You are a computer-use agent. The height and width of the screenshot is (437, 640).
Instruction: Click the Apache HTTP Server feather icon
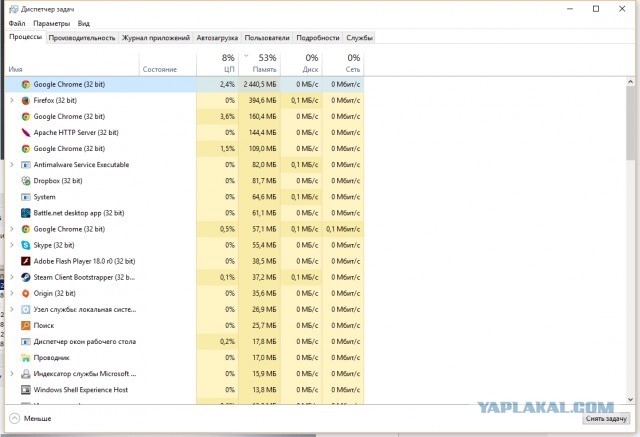coord(26,133)
